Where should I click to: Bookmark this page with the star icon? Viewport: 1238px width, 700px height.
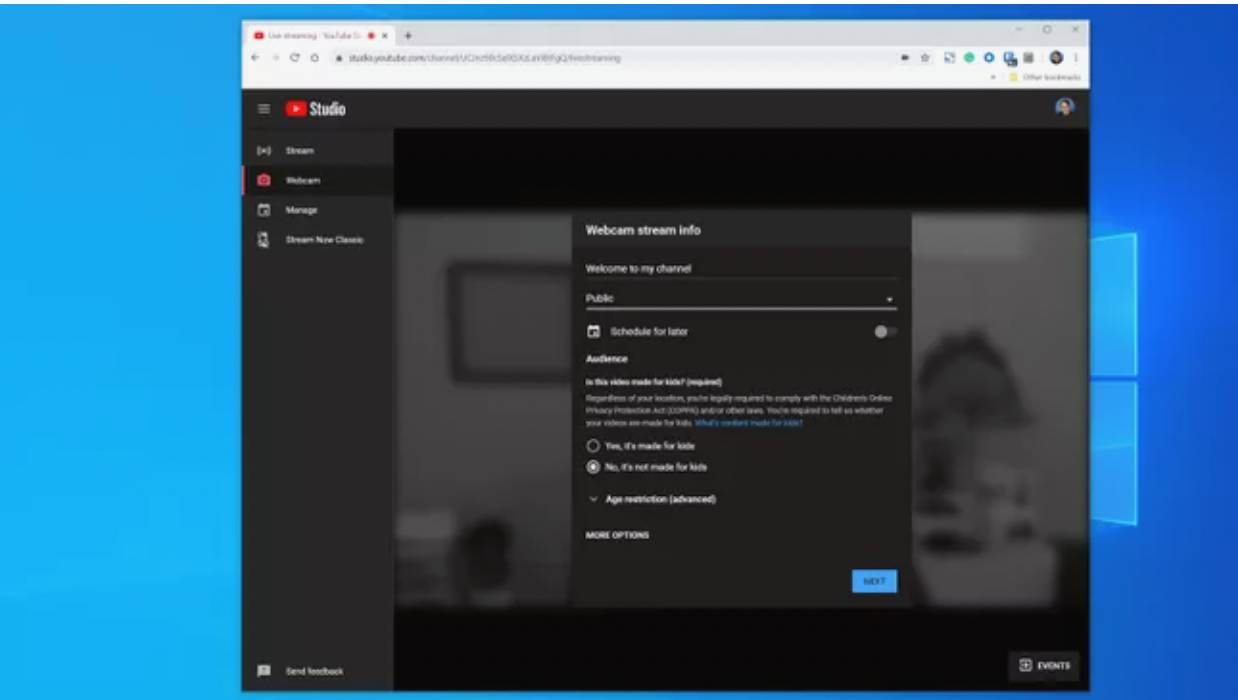925,58
